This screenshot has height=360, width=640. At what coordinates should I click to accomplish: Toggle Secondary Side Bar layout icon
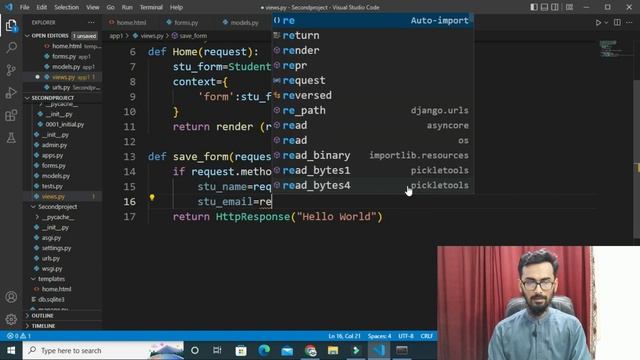[555, 7]
